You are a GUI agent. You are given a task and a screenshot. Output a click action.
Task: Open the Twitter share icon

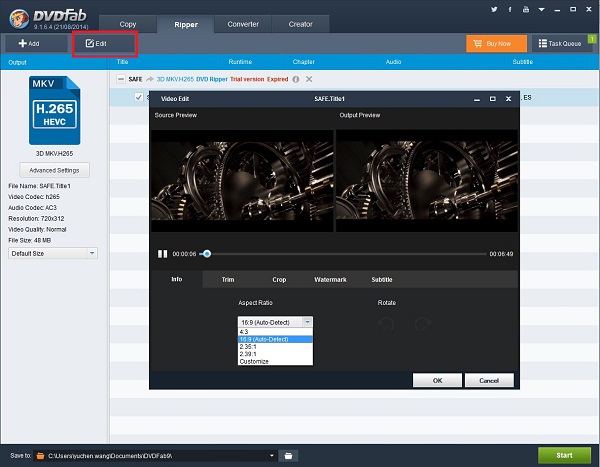coord(494,10)
